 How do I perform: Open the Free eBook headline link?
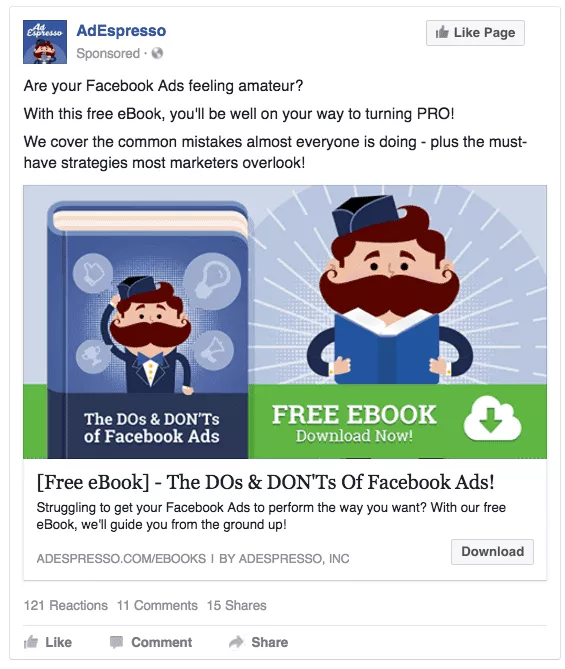(265, 482)
